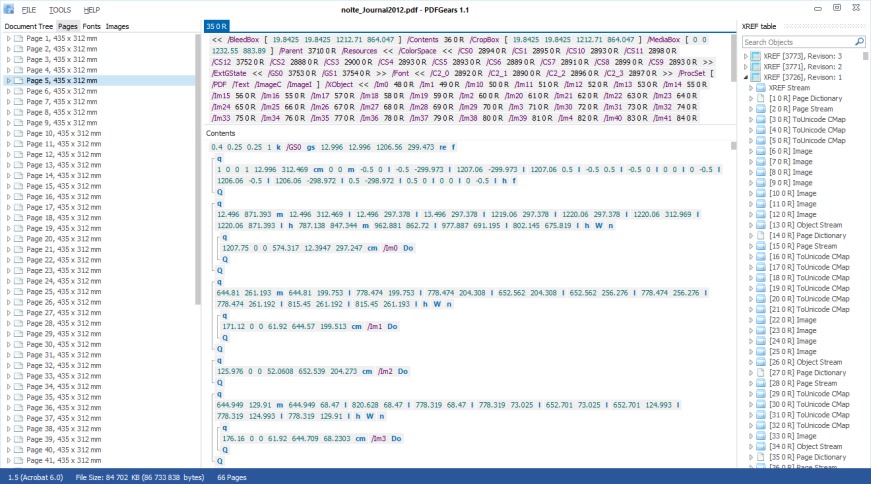871x484 pixels.
Task: Click the icon of XREF Stream entry
Action: (x=762, y=88)
